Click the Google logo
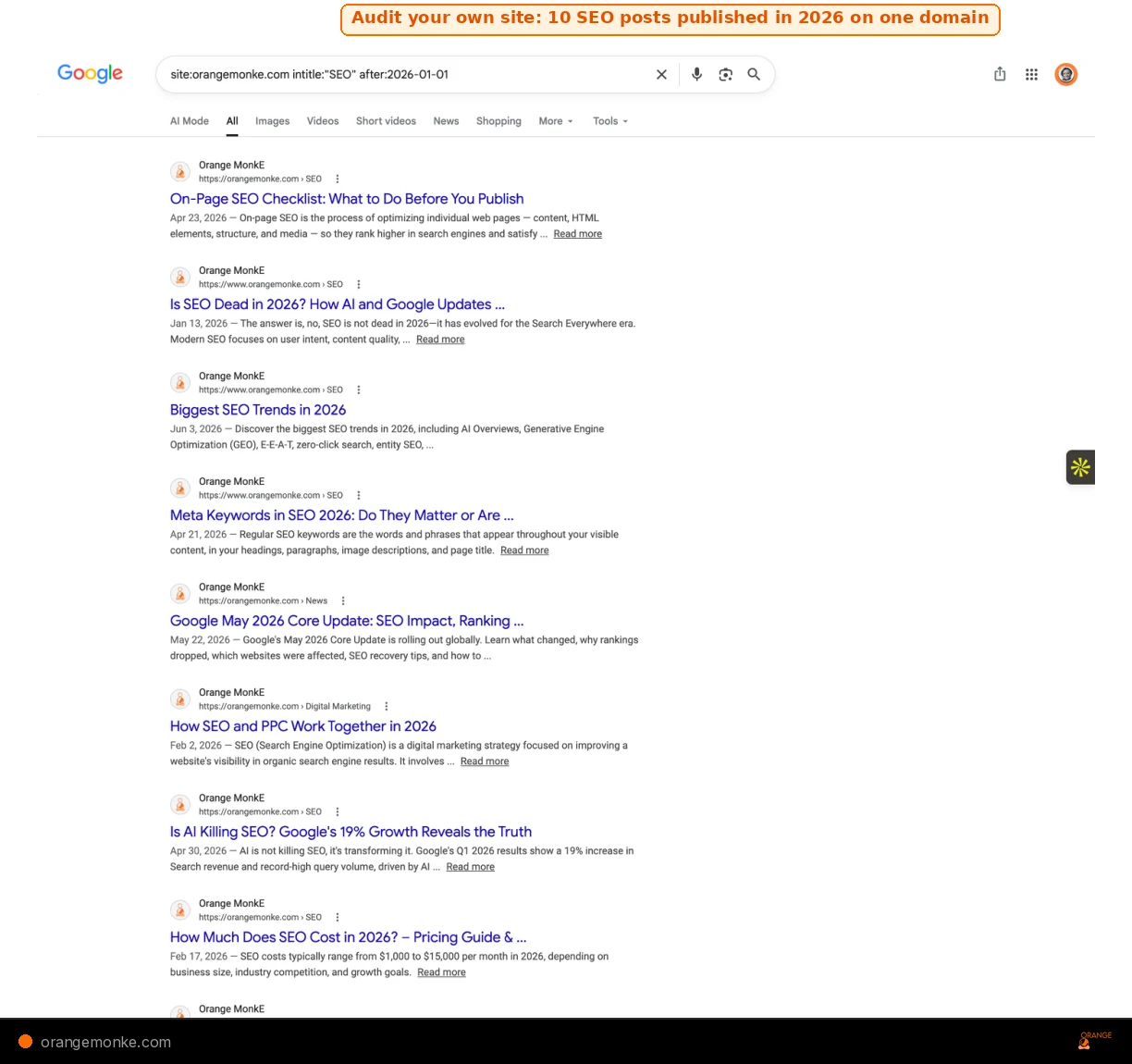This screenshot has width=1132, height=1064. (90, 74)
